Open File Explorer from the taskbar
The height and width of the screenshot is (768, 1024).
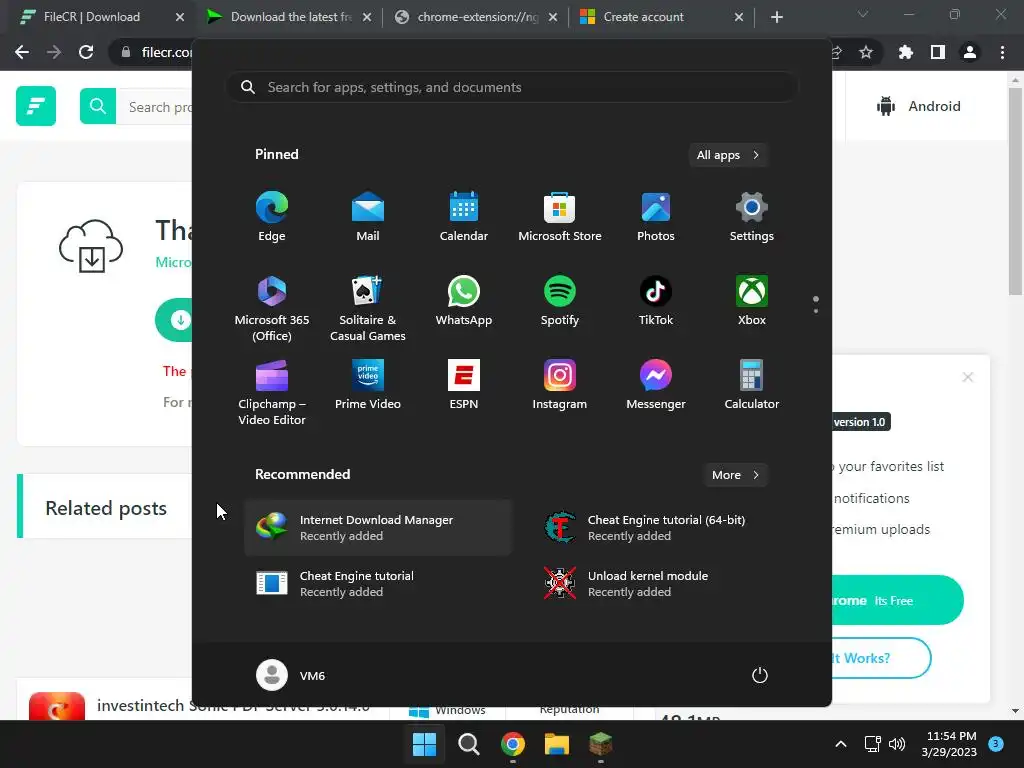[557, 744]
